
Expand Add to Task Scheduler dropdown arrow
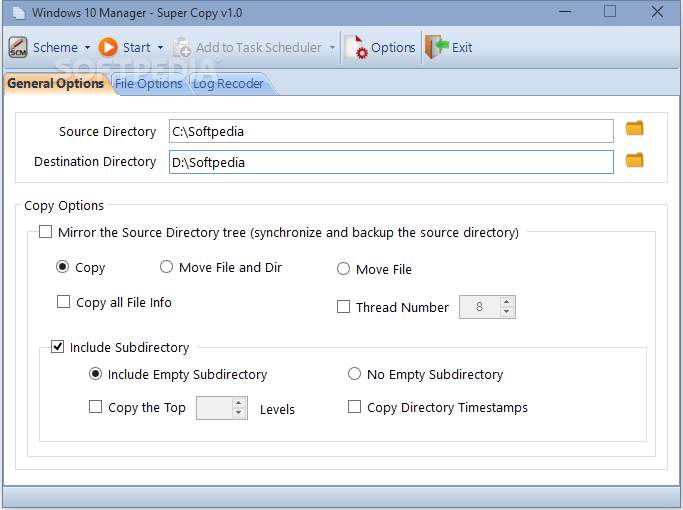[332, 47]
